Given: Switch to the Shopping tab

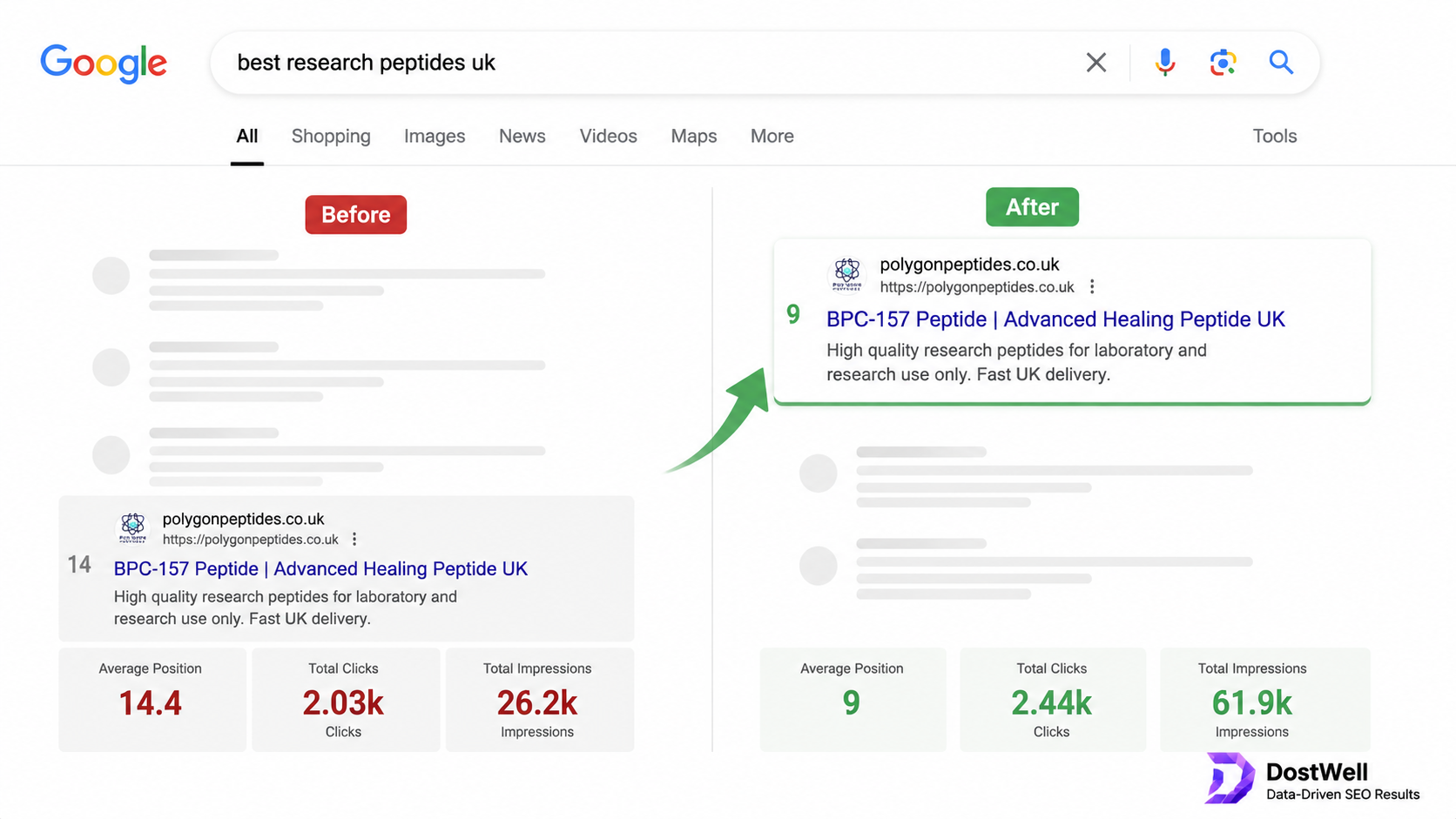Looking at the screenshot, I should coord(331,137).
